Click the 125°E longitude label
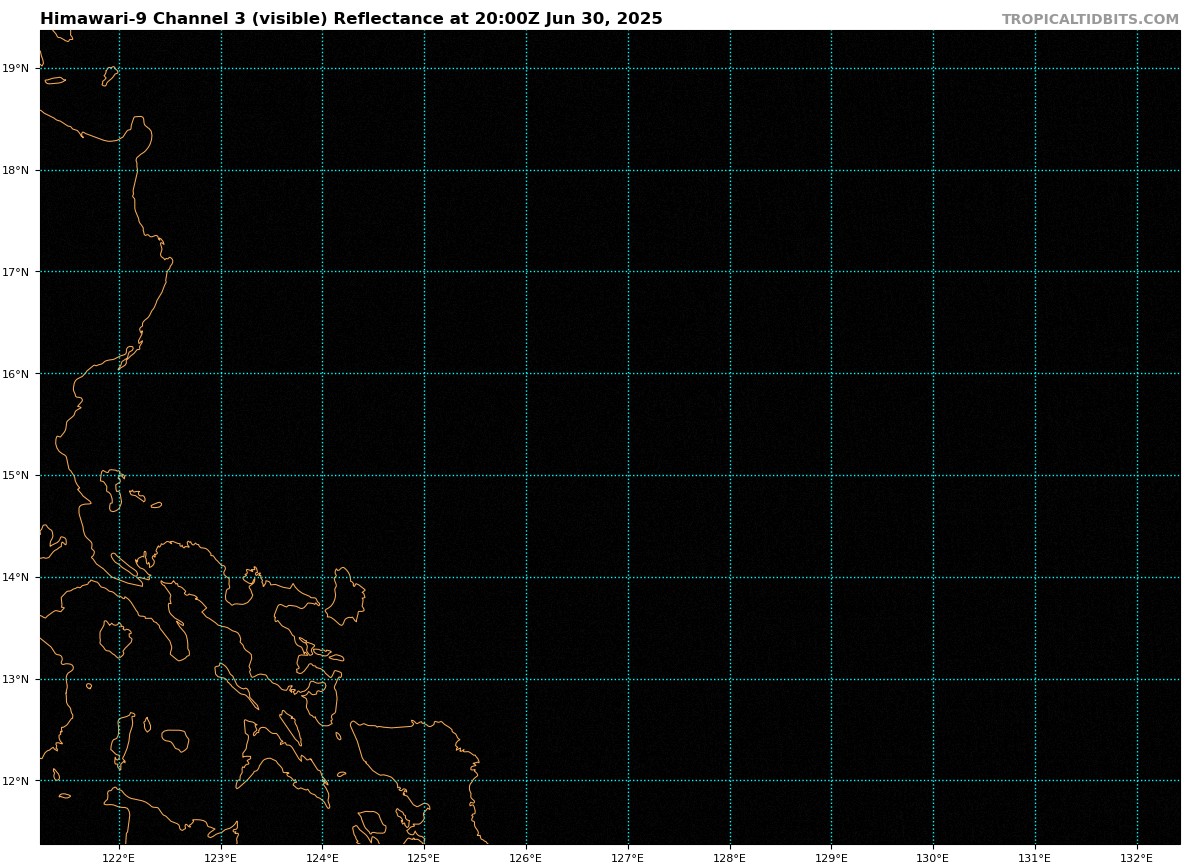1200x867 pixels. (x=424, y=858)
